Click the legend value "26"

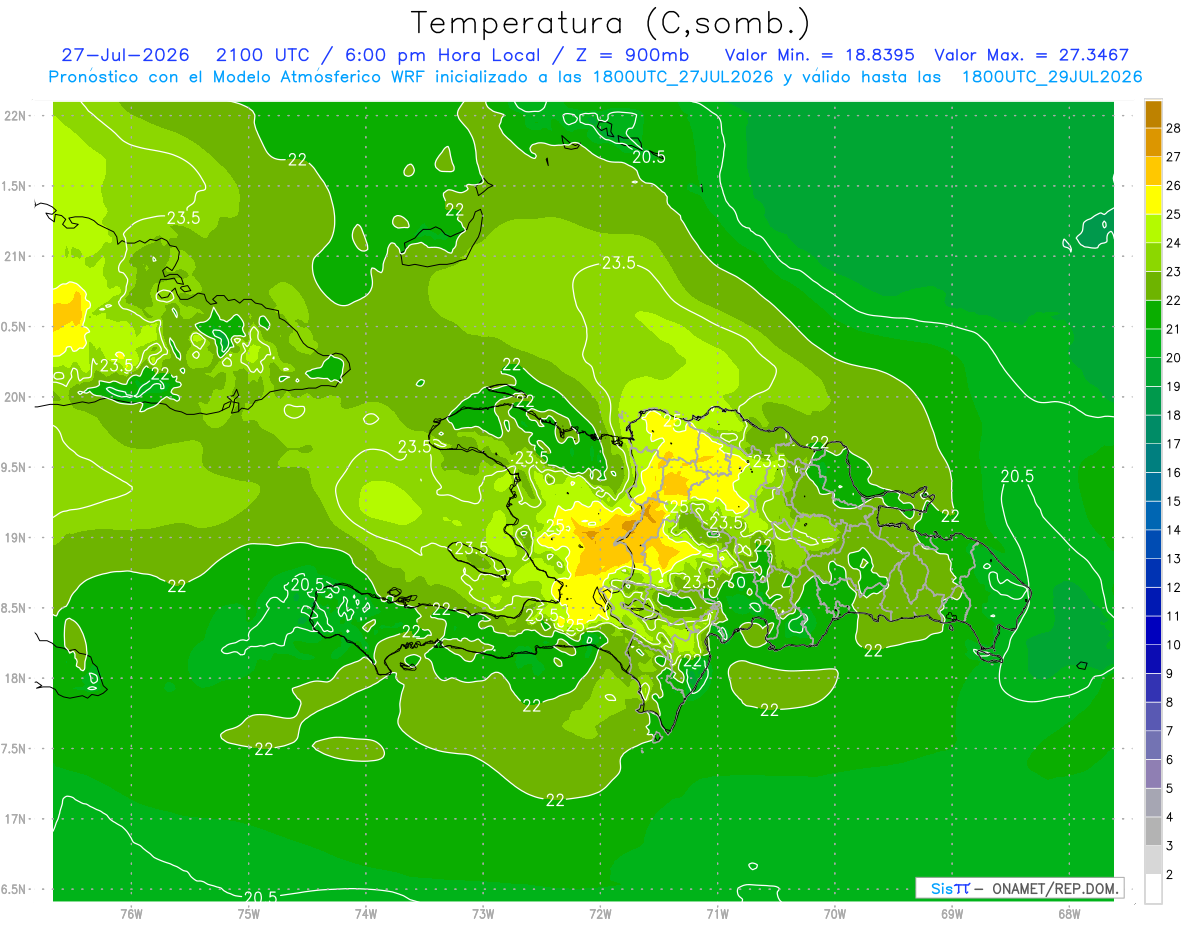click(x=1174, y=185)
